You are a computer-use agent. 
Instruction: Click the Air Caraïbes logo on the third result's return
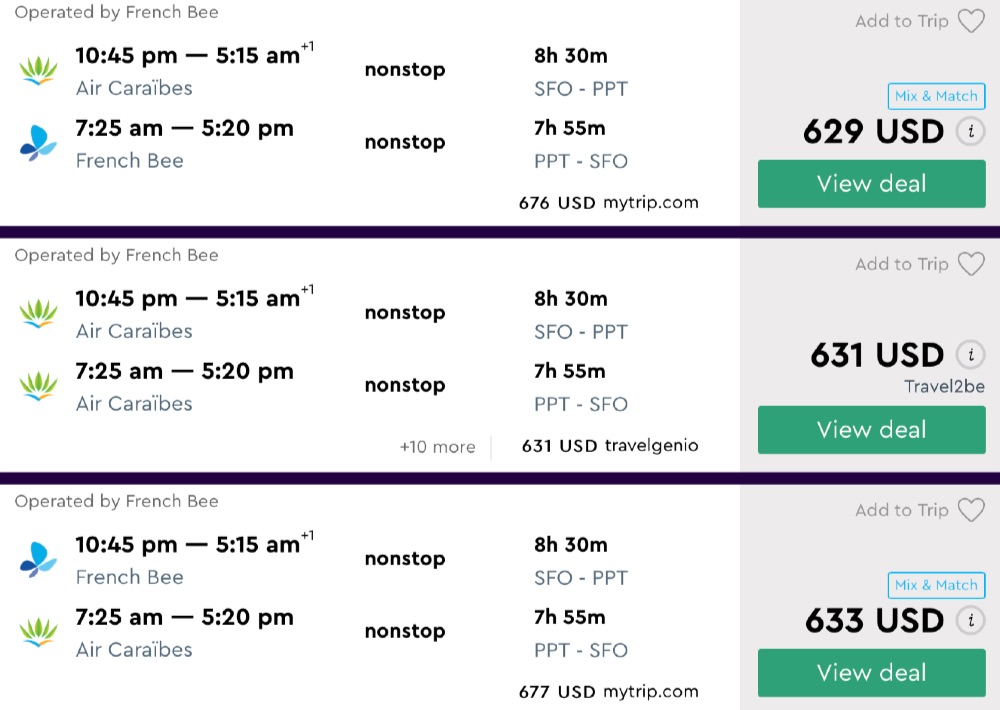(38, 632)
